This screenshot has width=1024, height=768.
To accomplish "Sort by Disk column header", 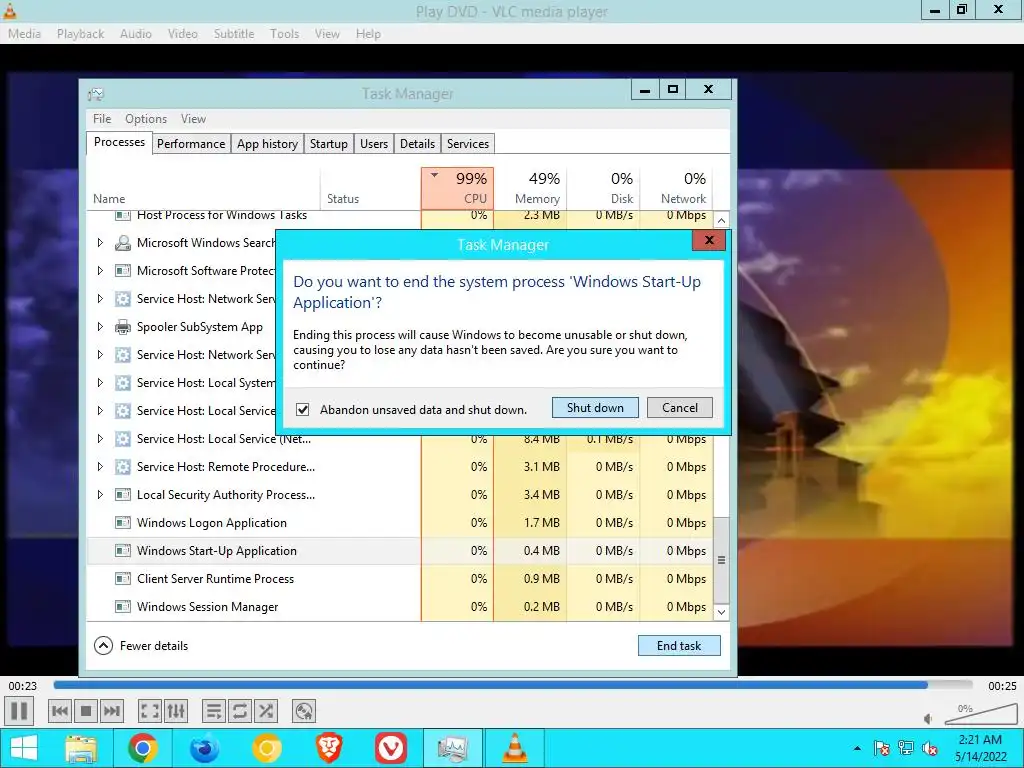I will pos(603,188).
